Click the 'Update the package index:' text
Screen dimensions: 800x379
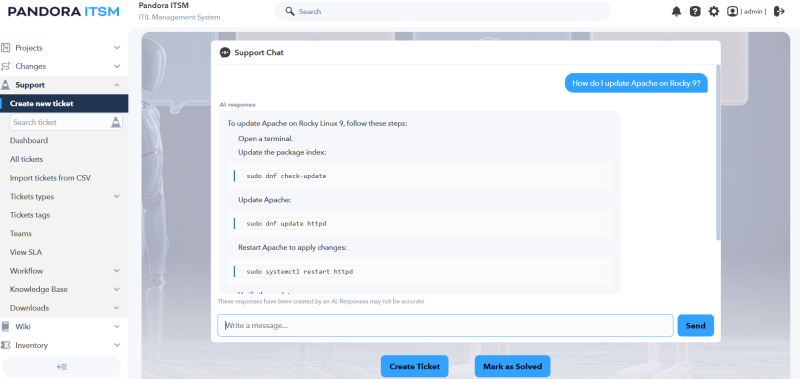282,152
